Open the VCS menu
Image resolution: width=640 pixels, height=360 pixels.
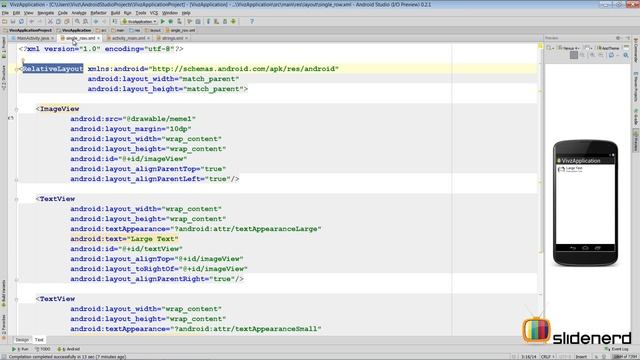point(153,13)
